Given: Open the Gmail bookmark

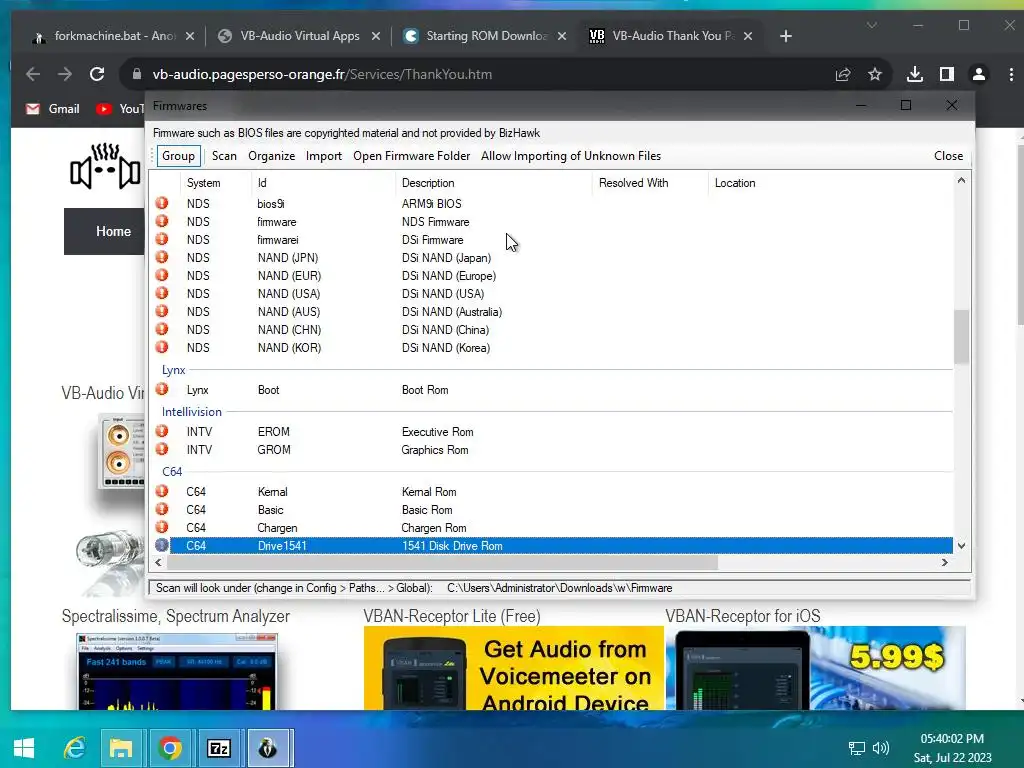Looking at the screenshot, I should (x=53, y=109).
